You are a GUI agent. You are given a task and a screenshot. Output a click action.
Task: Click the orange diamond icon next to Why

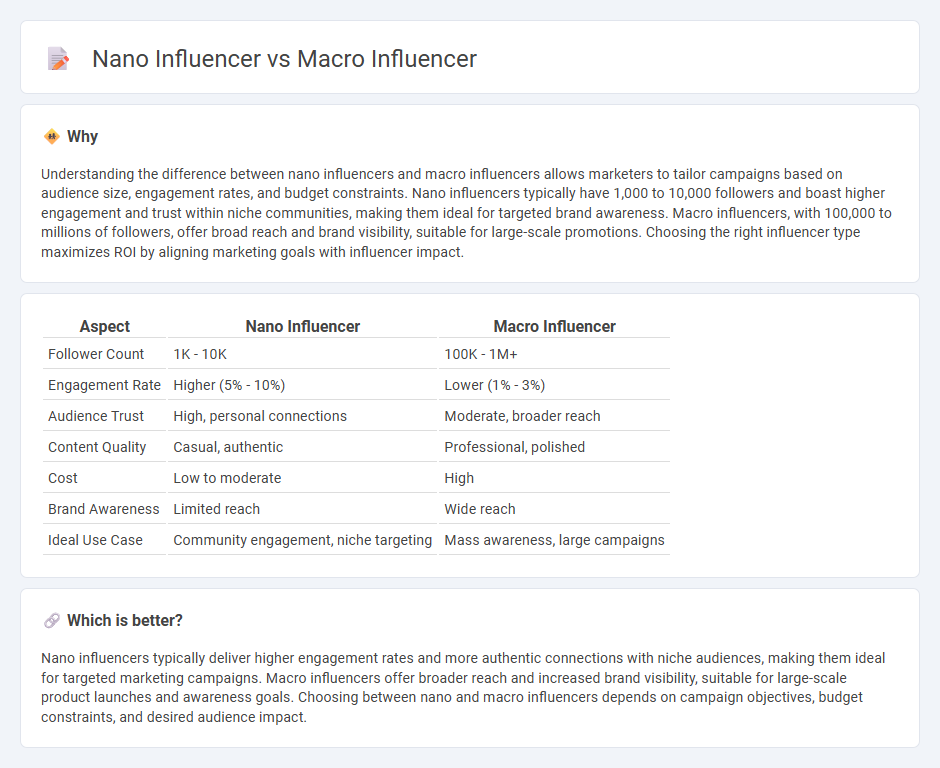click(52, 137)
